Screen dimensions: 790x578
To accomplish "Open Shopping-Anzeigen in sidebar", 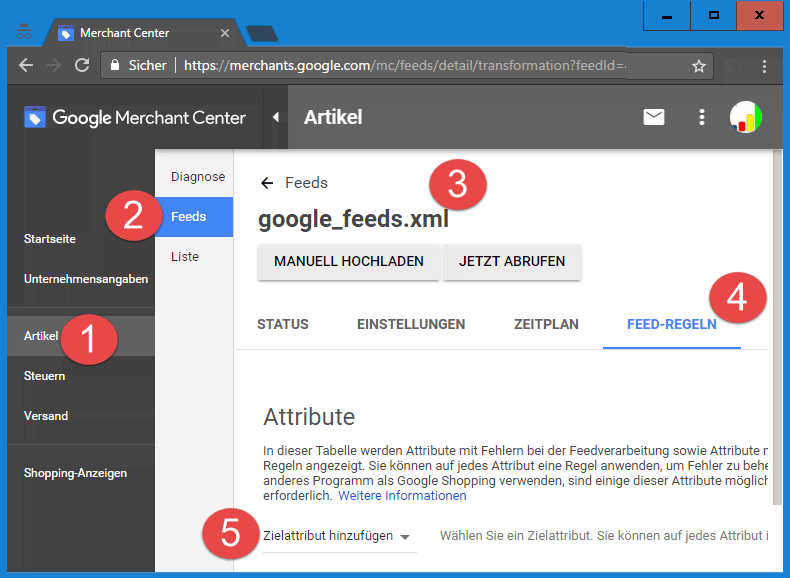I will coord(76,473).
